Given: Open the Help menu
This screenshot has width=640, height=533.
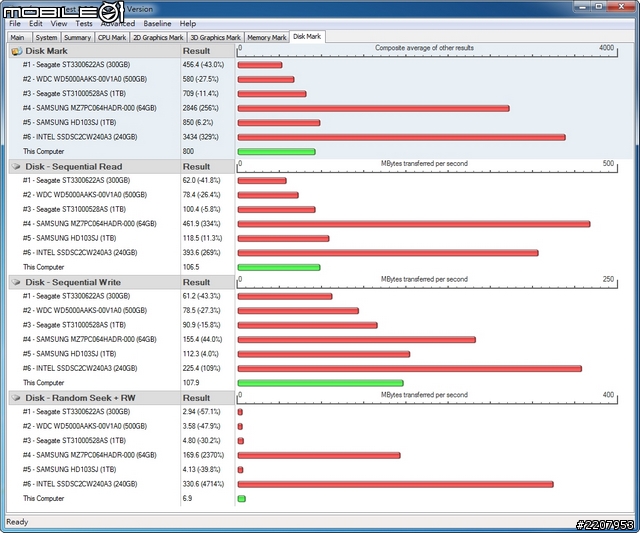Looking at the screenshot, I should click(x=188, y=24).
